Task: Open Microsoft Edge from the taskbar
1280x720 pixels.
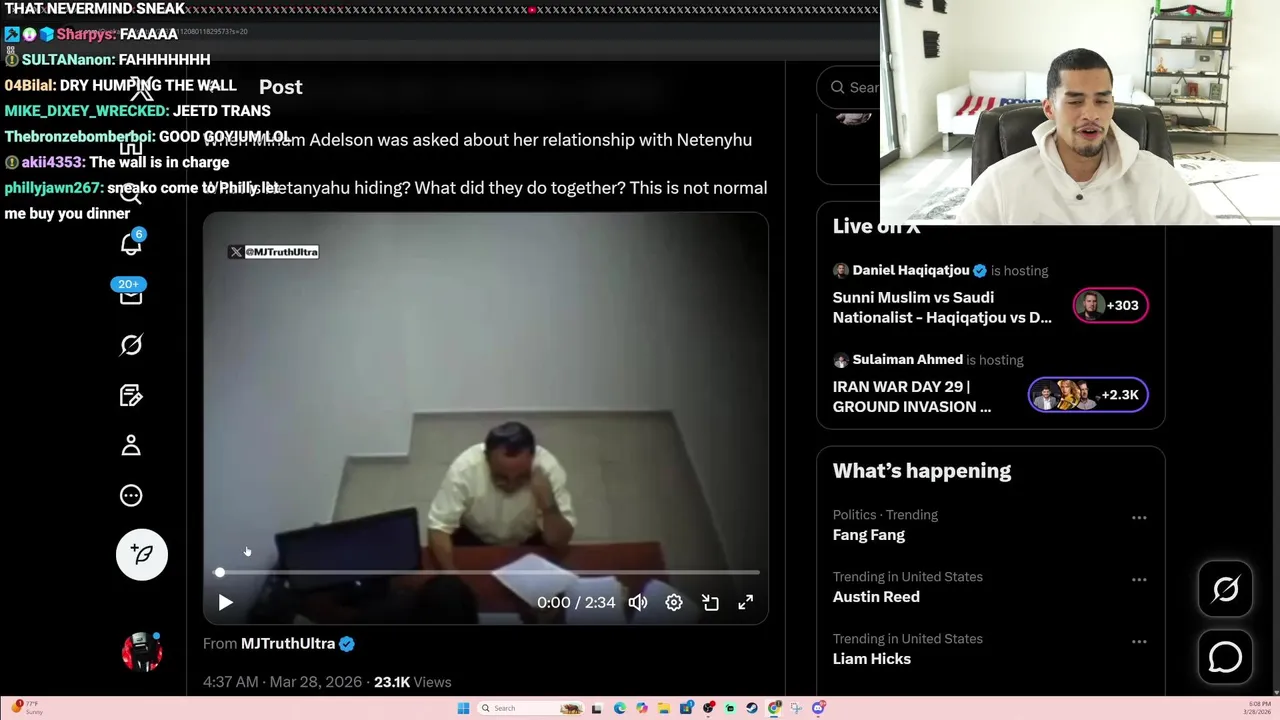Action: pos(620,708)
